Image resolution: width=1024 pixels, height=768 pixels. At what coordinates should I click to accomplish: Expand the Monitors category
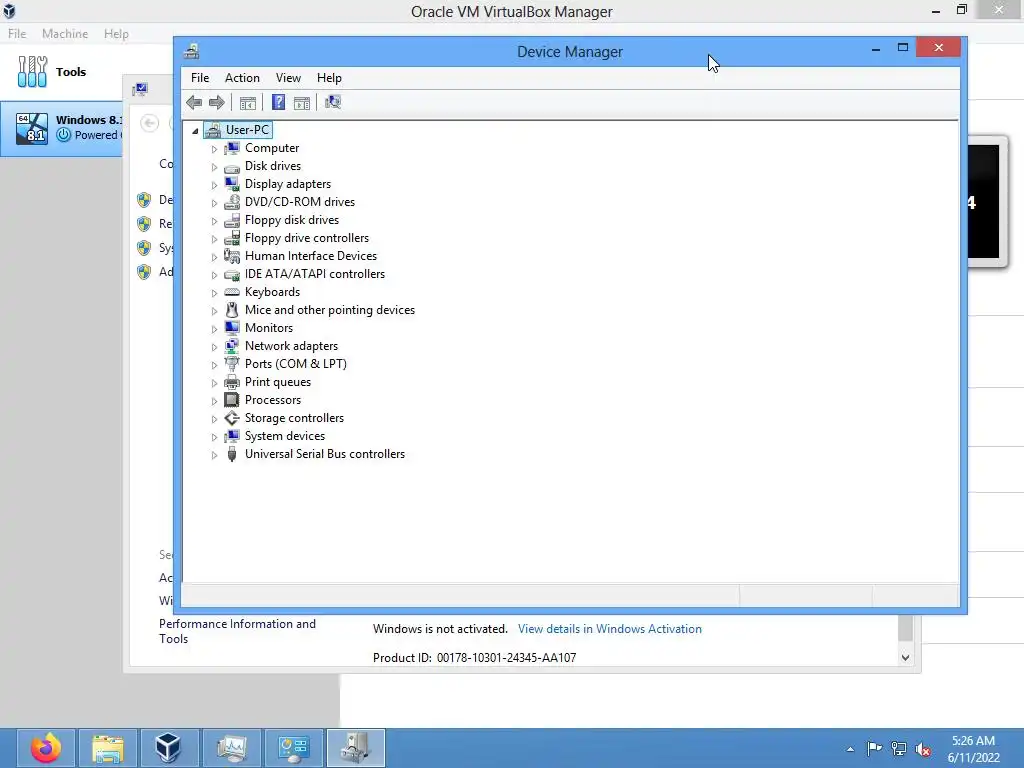click(x=214, y=328)
